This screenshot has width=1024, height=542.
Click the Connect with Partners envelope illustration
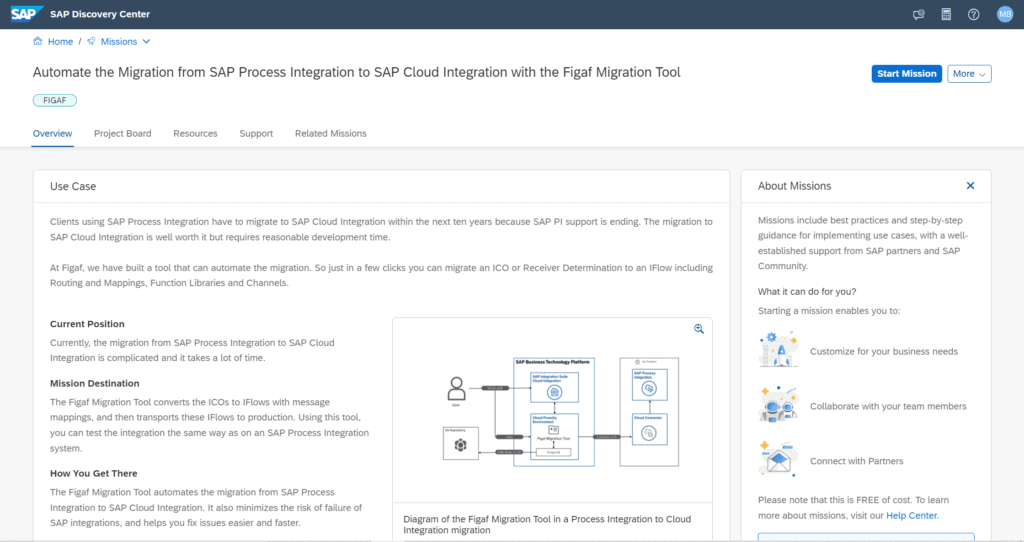pos(778,458)
